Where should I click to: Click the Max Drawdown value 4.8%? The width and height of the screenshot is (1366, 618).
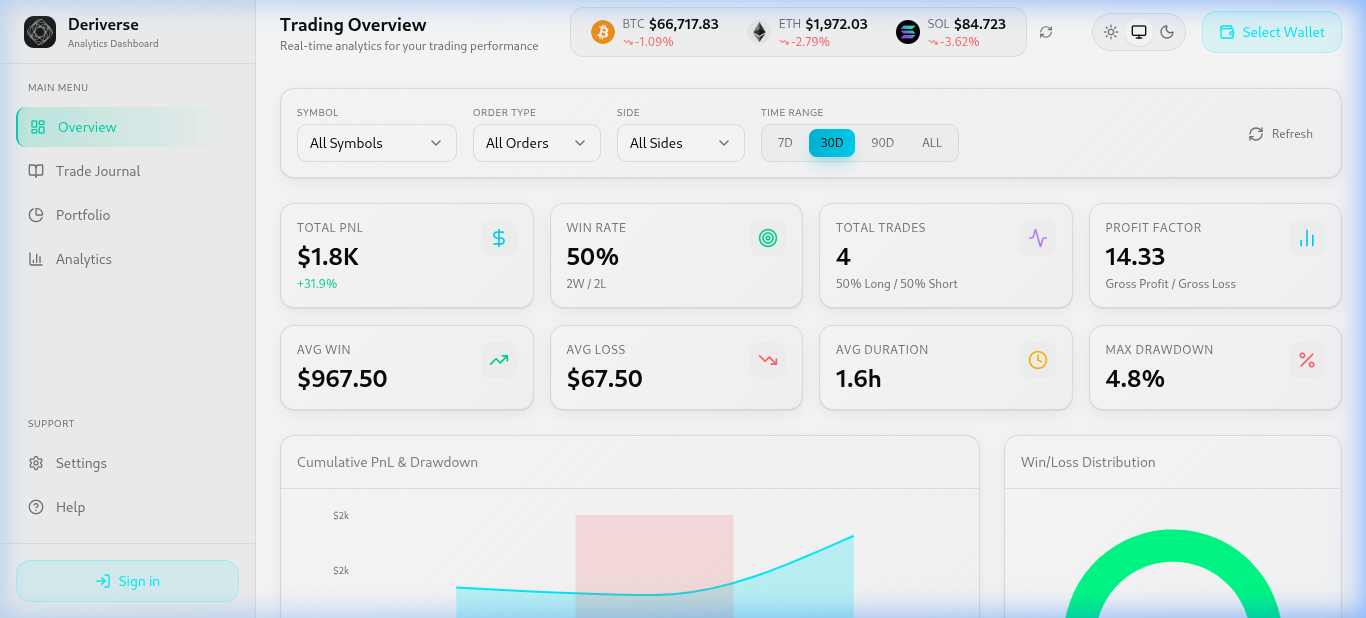(x=1135, y=379)
